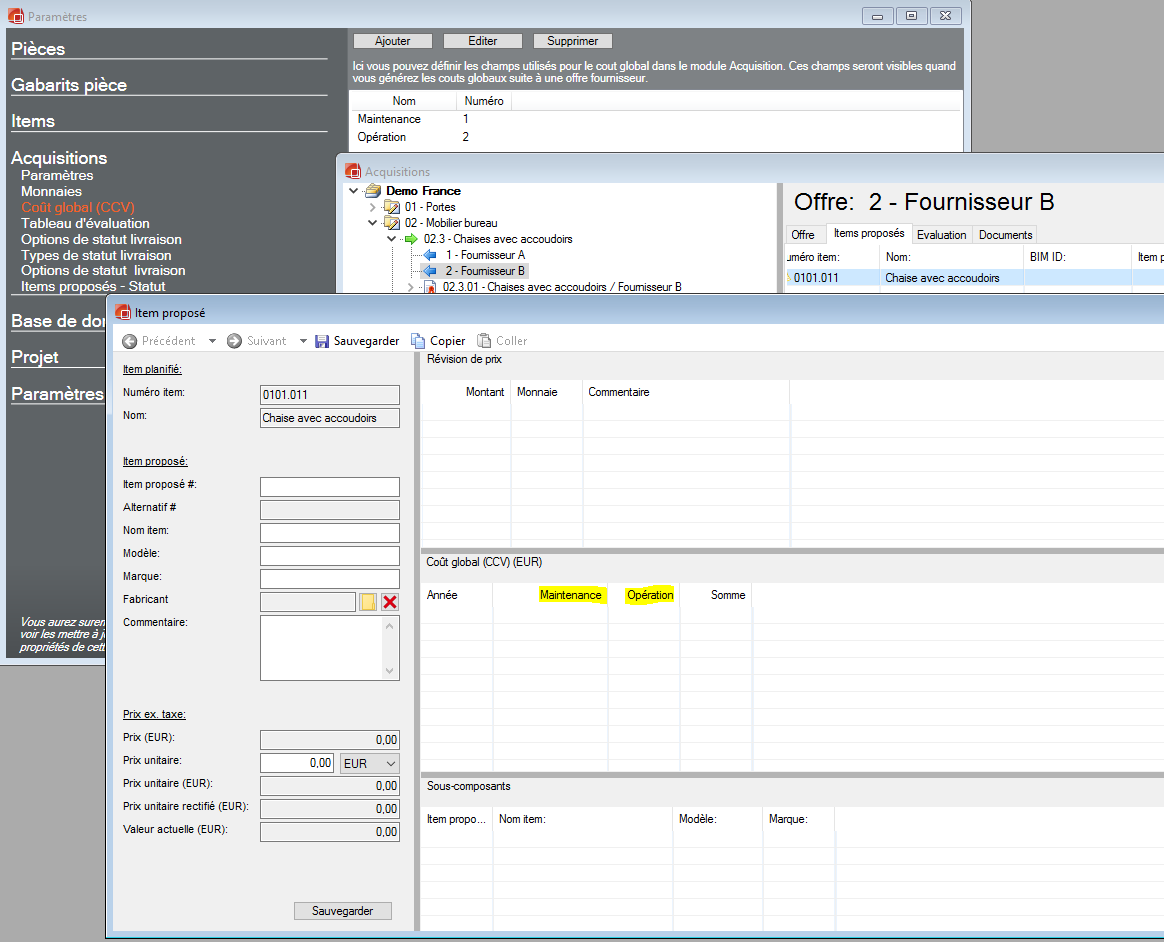Collapse the 02 - Mobilier bureau node
The image size is (1164, 942).
[373, 223]
